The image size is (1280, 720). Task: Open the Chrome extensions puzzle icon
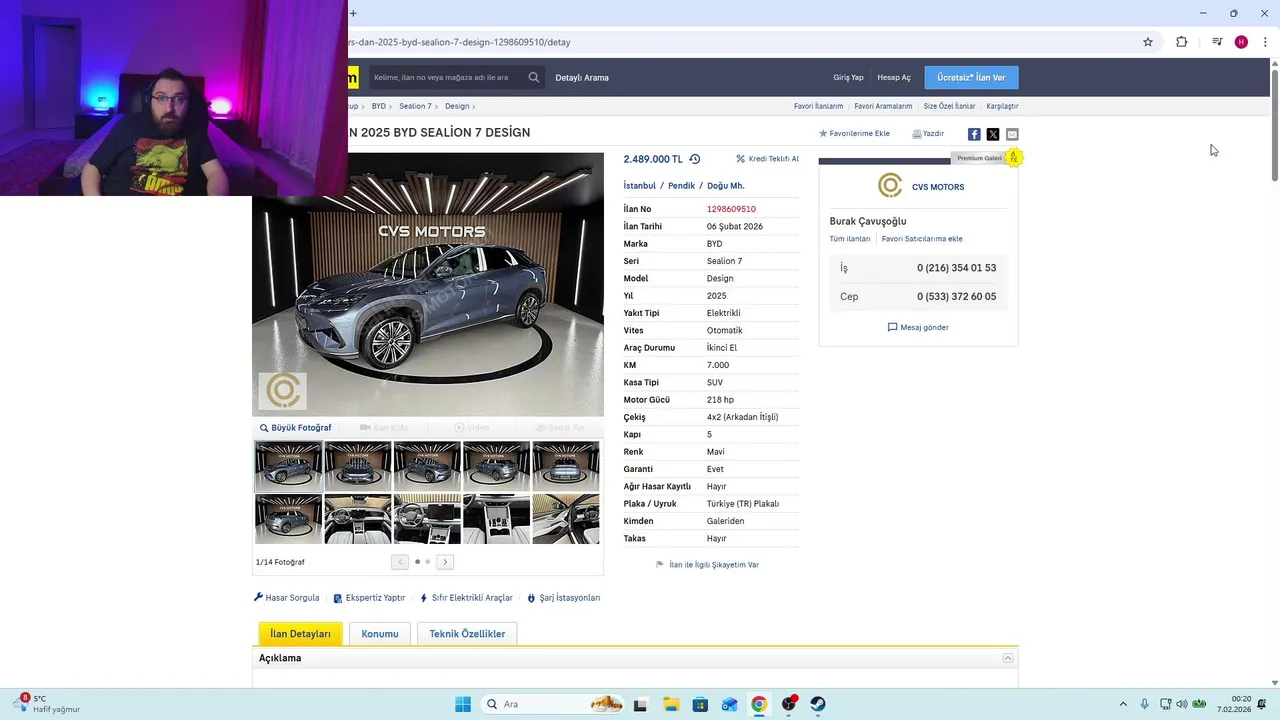pos(1181,42)
